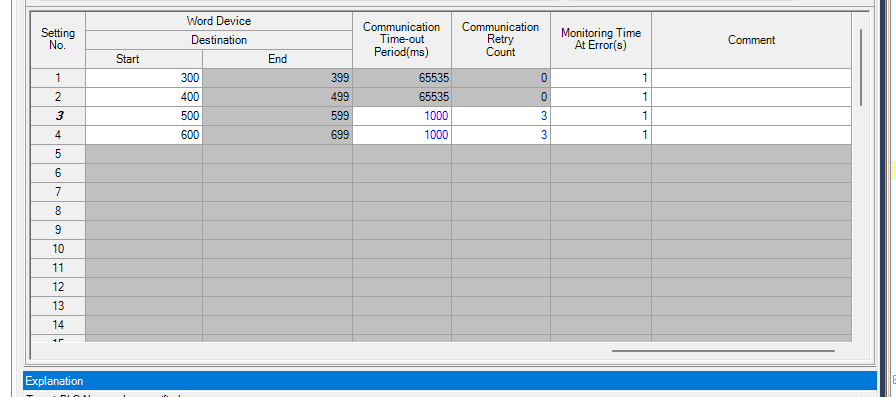This screenshot has width=896, height=397.
Task: Select row header for setting No. 8
Action: tap(58, 211)
